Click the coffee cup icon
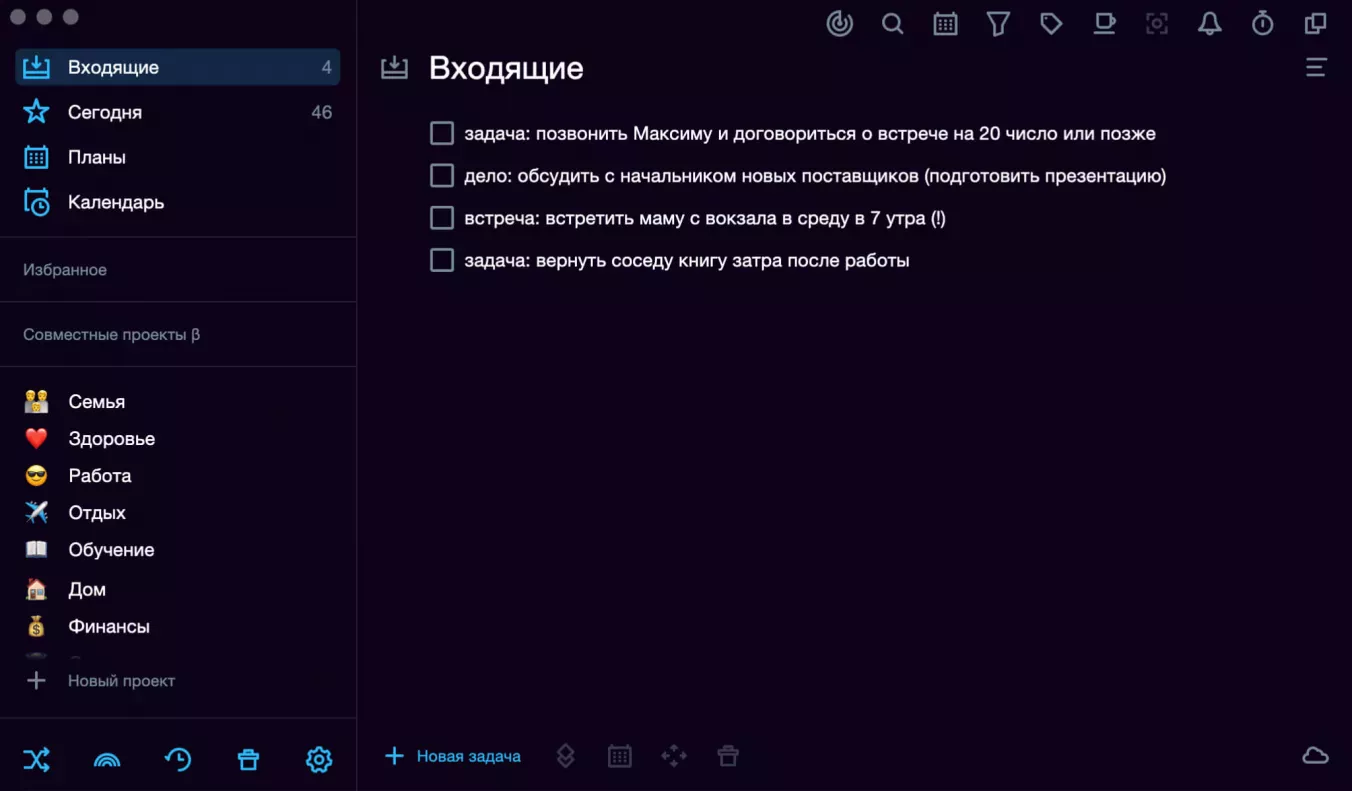Screen dimensions: 1352x791 1104,24
